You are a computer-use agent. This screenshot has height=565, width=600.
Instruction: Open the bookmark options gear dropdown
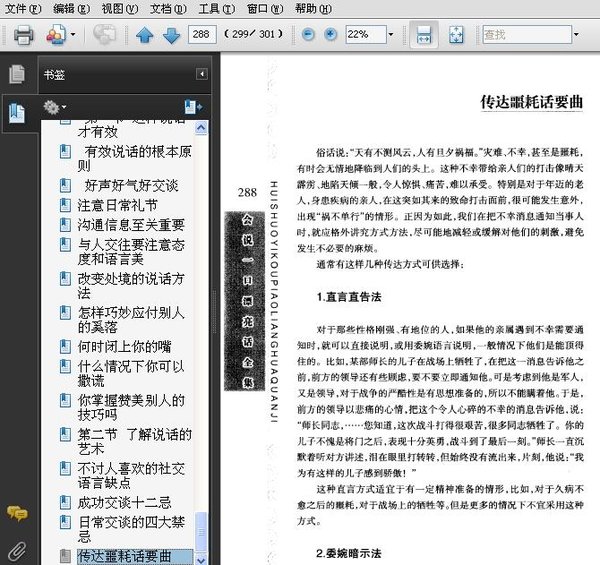pos(55,107)
